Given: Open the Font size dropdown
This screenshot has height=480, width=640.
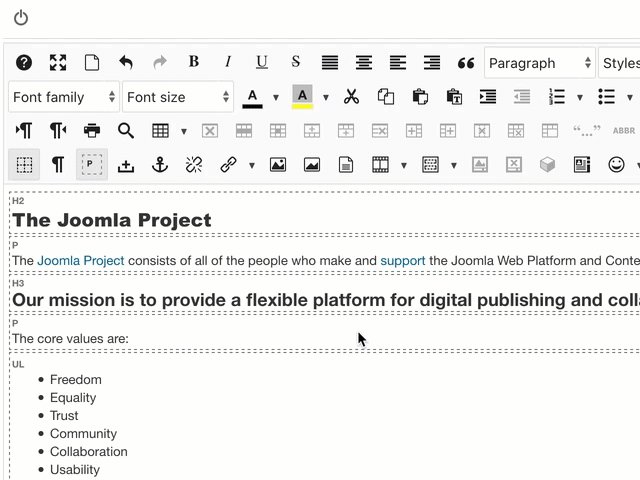Looking at the screenshot, I should point(178,97).
